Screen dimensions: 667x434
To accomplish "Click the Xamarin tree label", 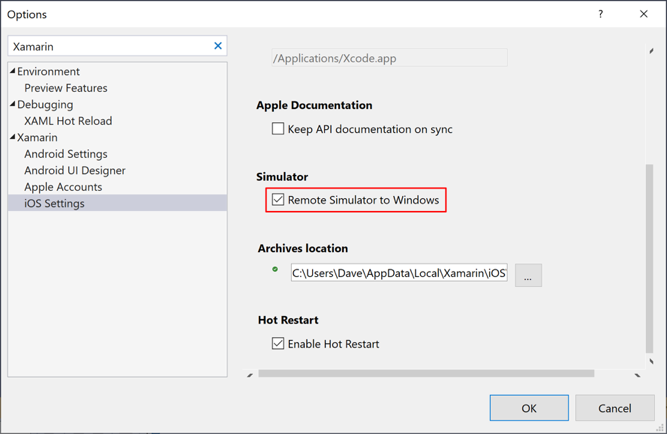I will pos(37,137).
